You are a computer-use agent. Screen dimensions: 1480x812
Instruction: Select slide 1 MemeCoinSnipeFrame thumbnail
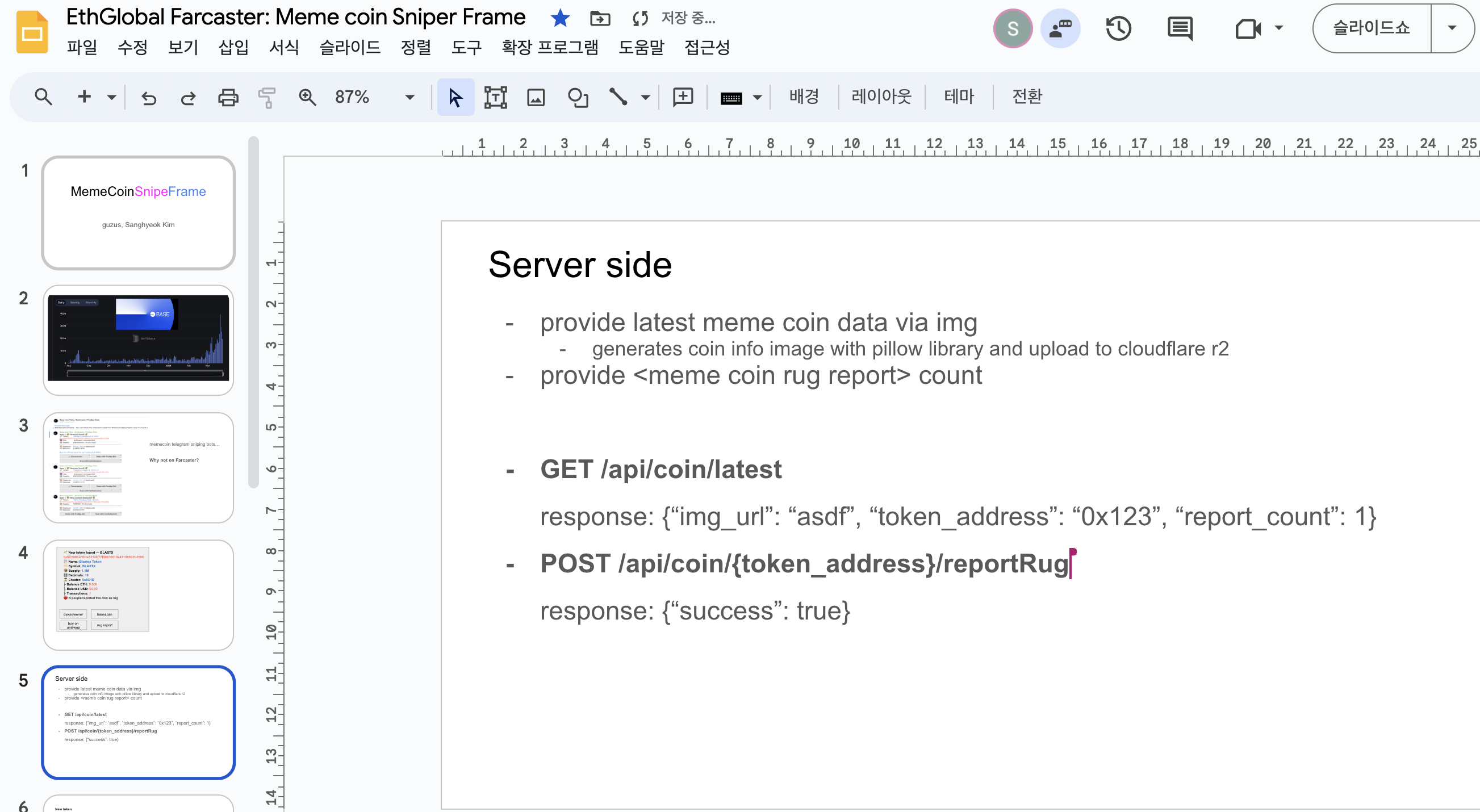[139, 213]
